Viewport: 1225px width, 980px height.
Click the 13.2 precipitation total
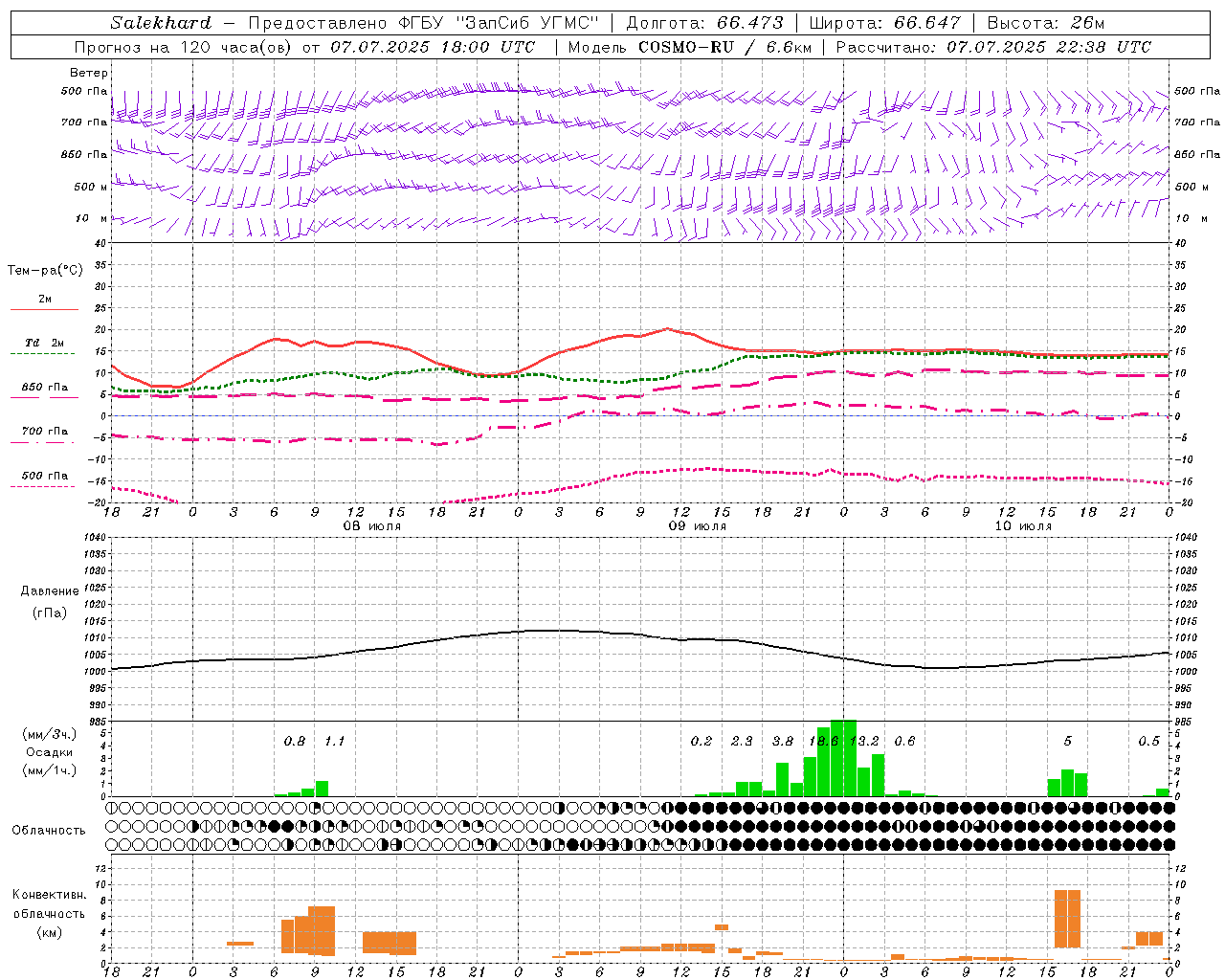pyautogui.click(x=864, y=741)
